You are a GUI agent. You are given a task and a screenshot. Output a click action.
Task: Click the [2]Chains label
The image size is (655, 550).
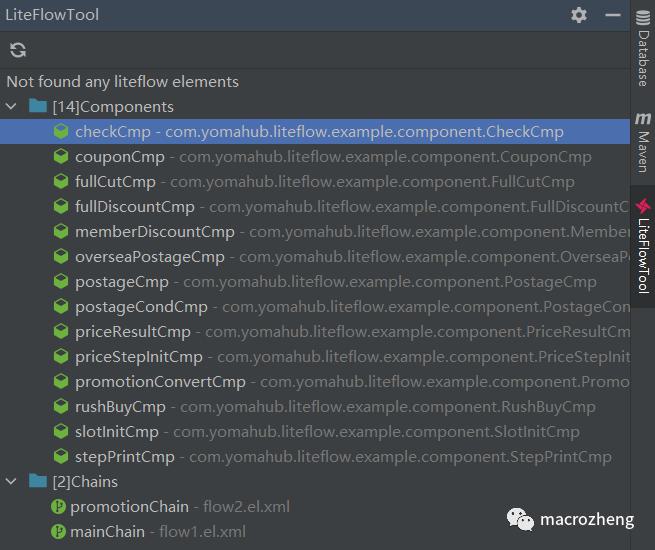[x=85, y=482]
